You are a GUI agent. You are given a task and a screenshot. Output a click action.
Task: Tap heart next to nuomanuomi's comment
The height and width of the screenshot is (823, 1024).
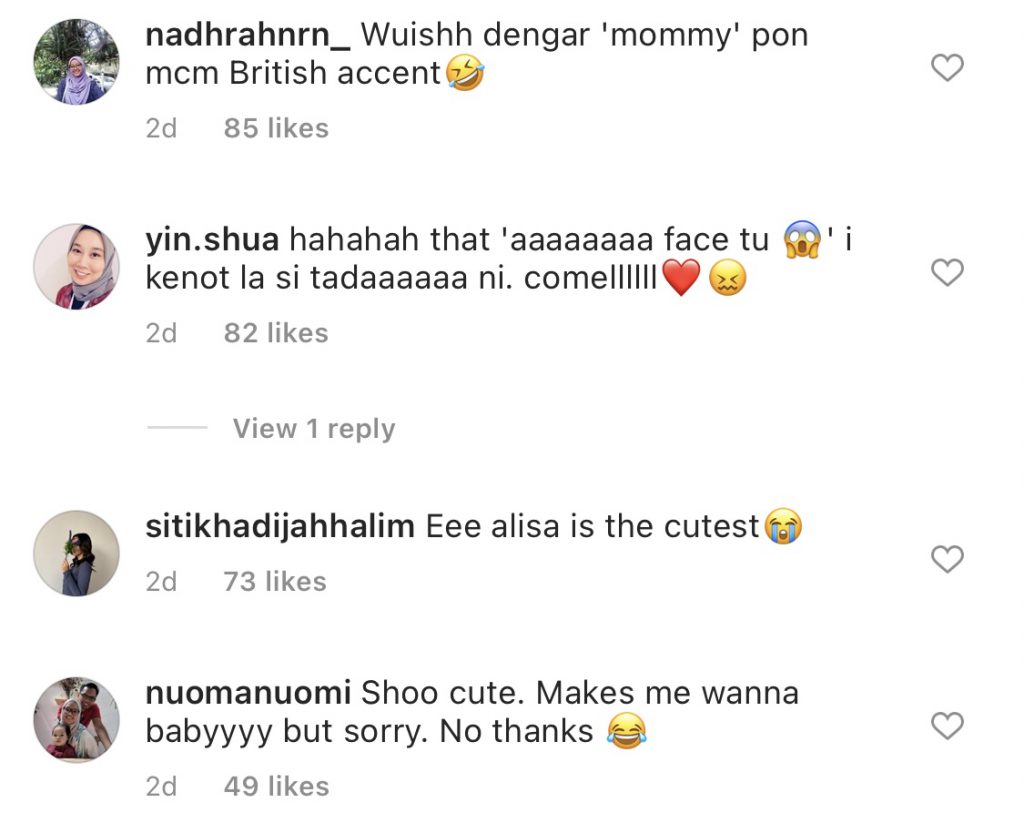click(947, 726)
